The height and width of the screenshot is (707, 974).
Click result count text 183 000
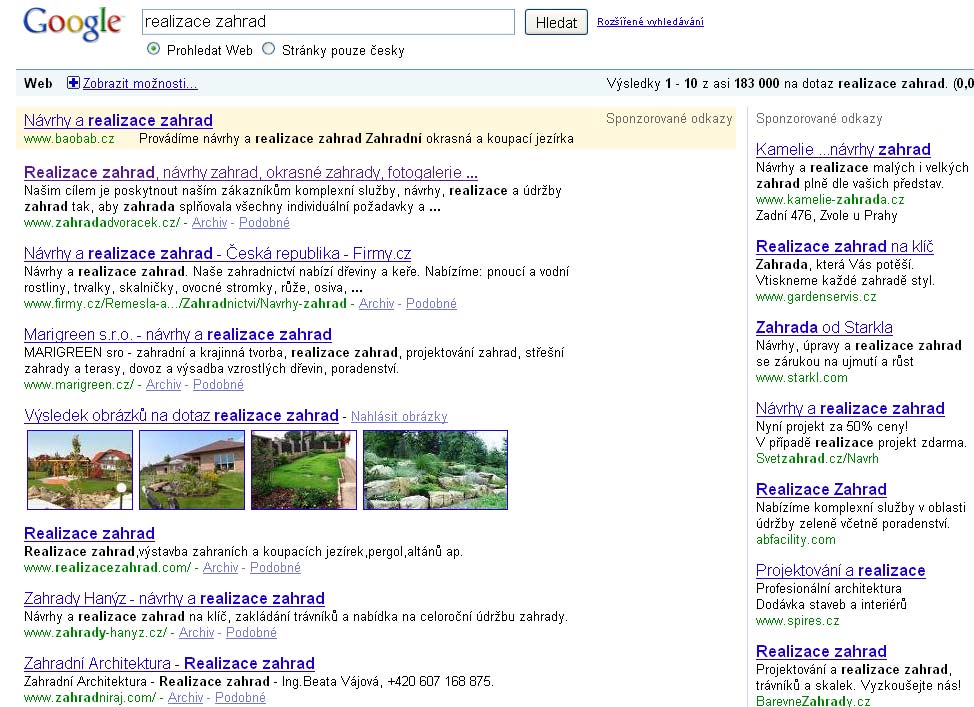point(757,83)
